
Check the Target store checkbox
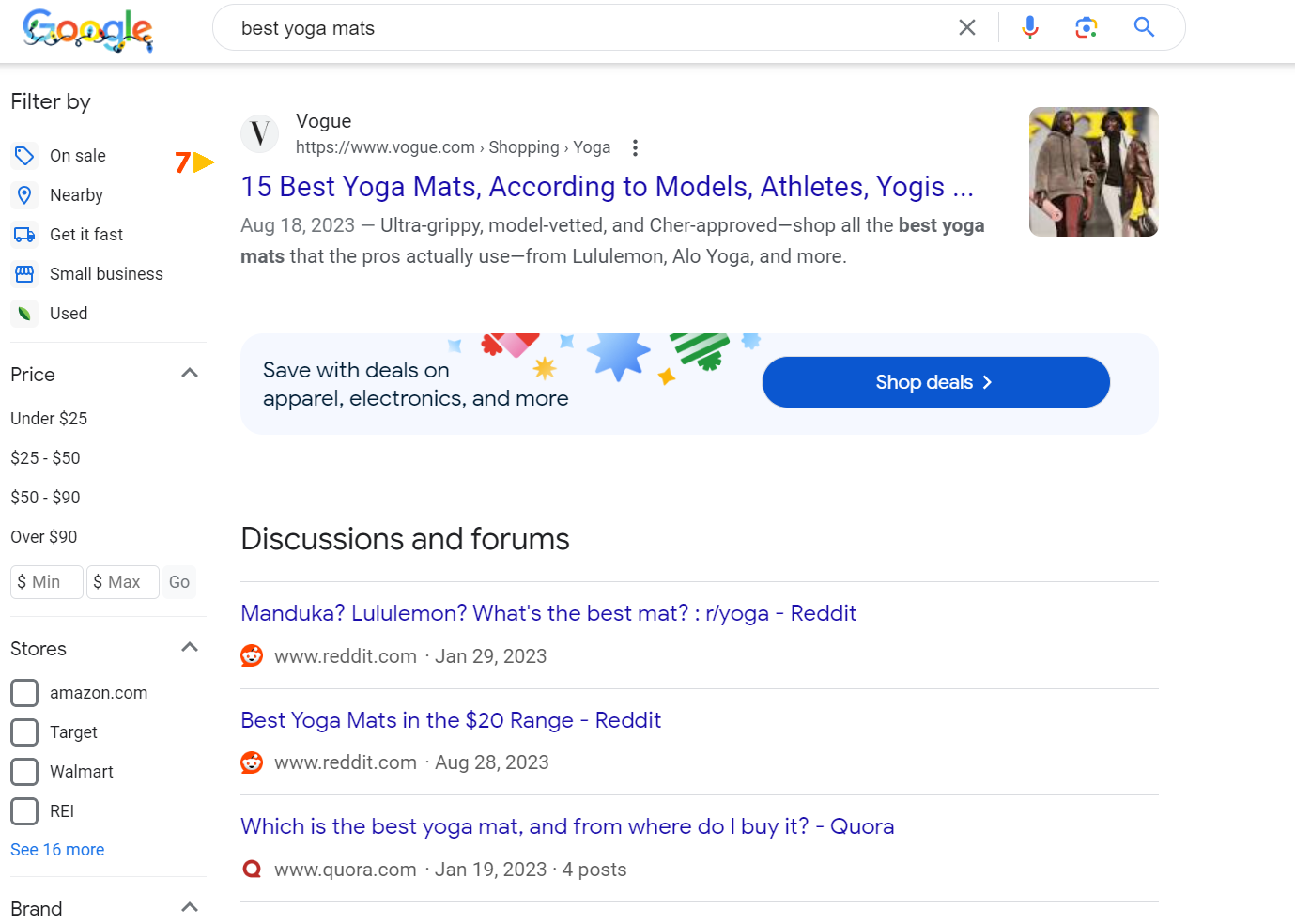tap(24, 732)
